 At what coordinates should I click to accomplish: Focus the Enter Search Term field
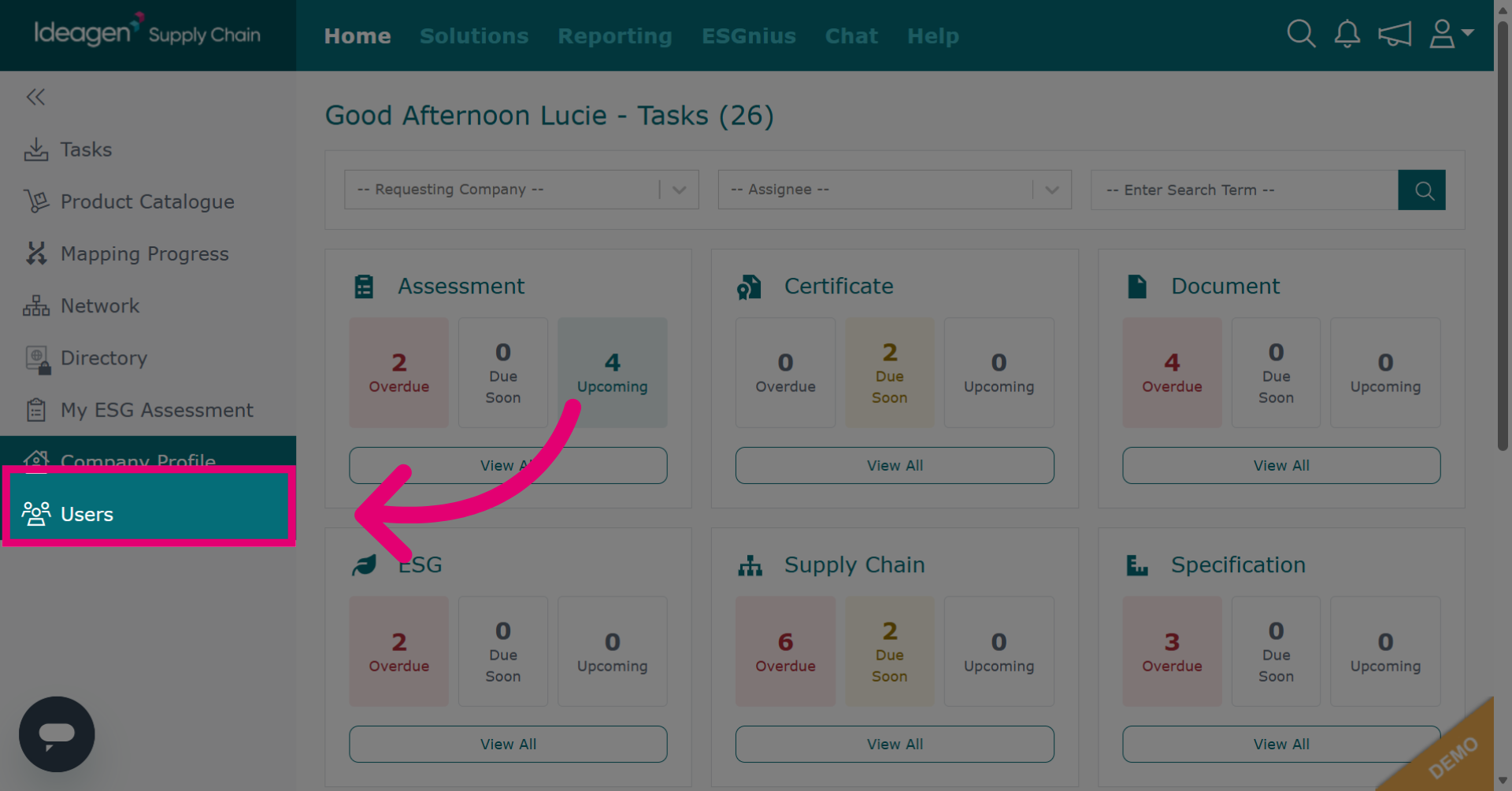[x=1244, y=190]
